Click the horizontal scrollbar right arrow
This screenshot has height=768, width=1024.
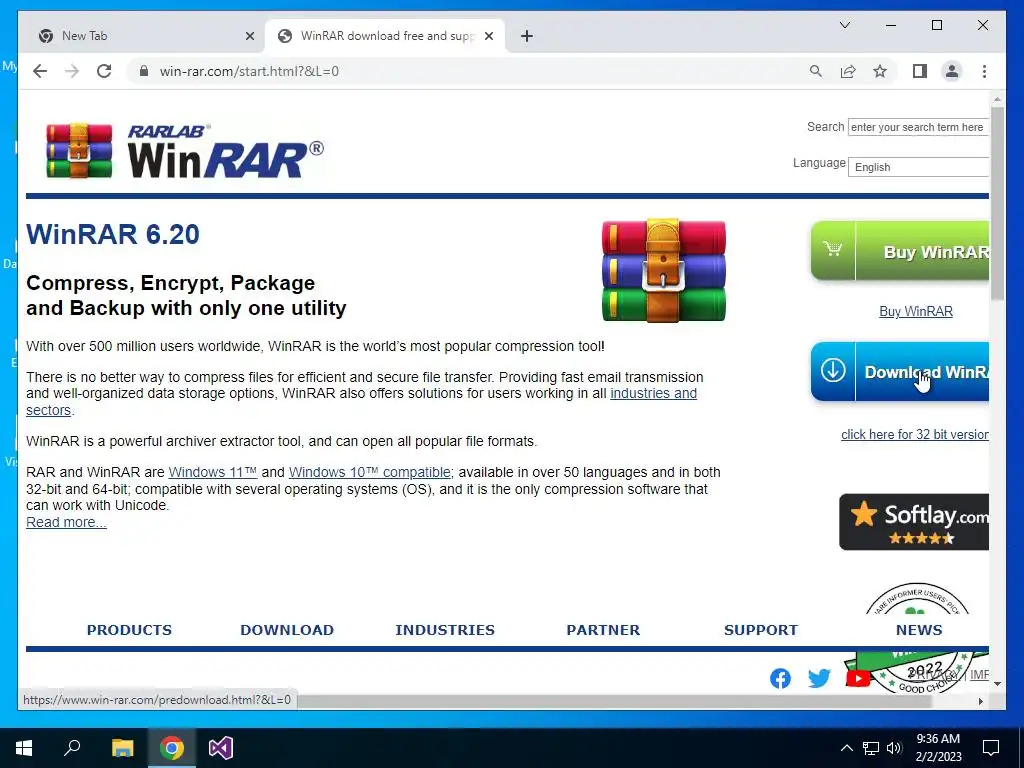click(x=981, y=701)
